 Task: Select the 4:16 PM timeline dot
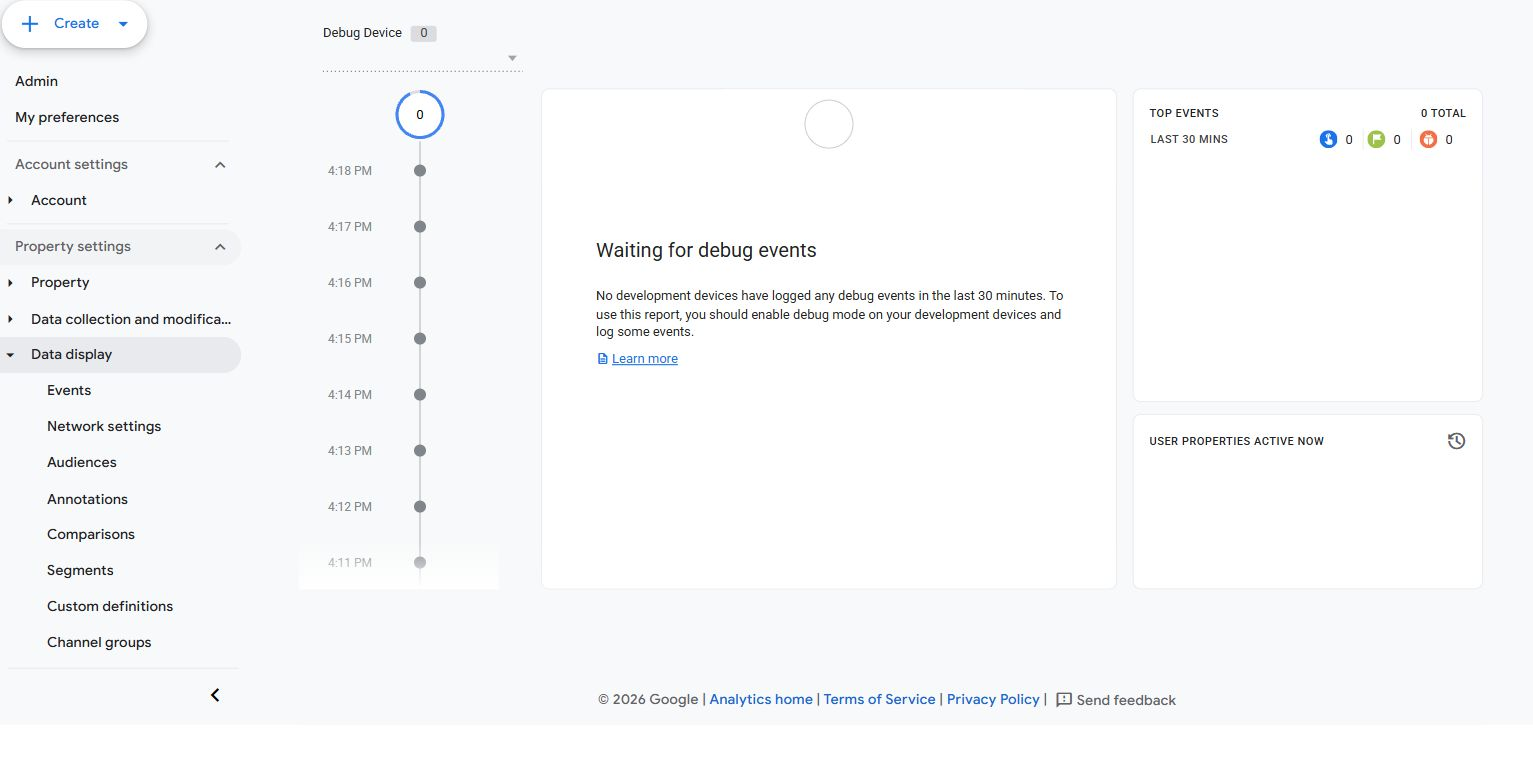[x=420, y=283]
